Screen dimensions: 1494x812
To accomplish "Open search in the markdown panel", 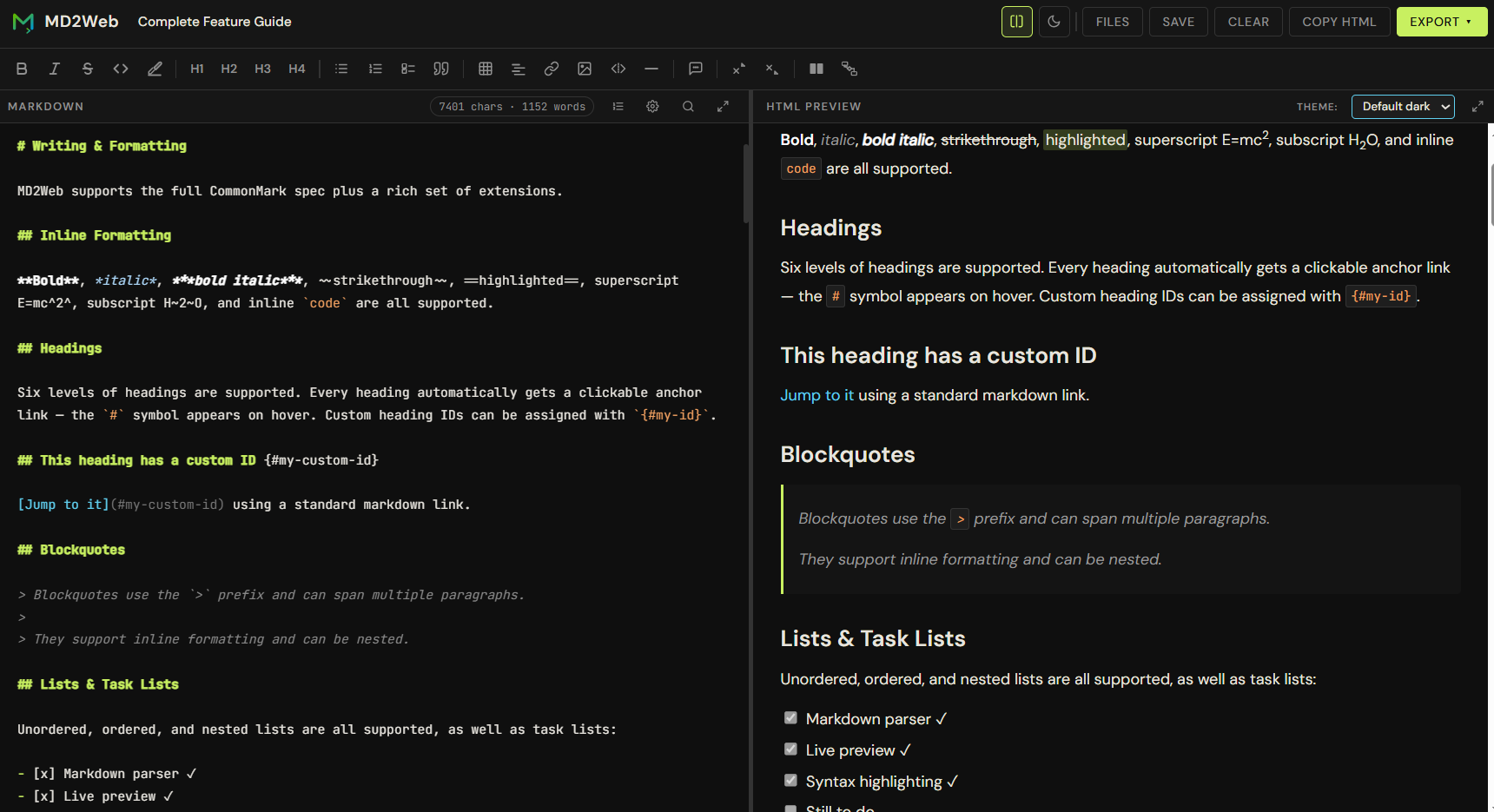I will click(x=688, y=106).
